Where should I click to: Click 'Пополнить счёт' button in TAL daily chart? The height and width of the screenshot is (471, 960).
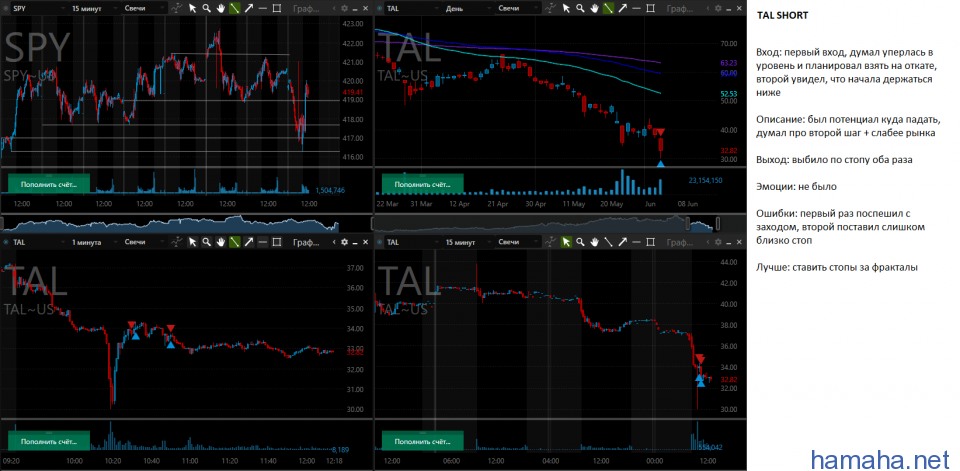[x=422, y=183]
